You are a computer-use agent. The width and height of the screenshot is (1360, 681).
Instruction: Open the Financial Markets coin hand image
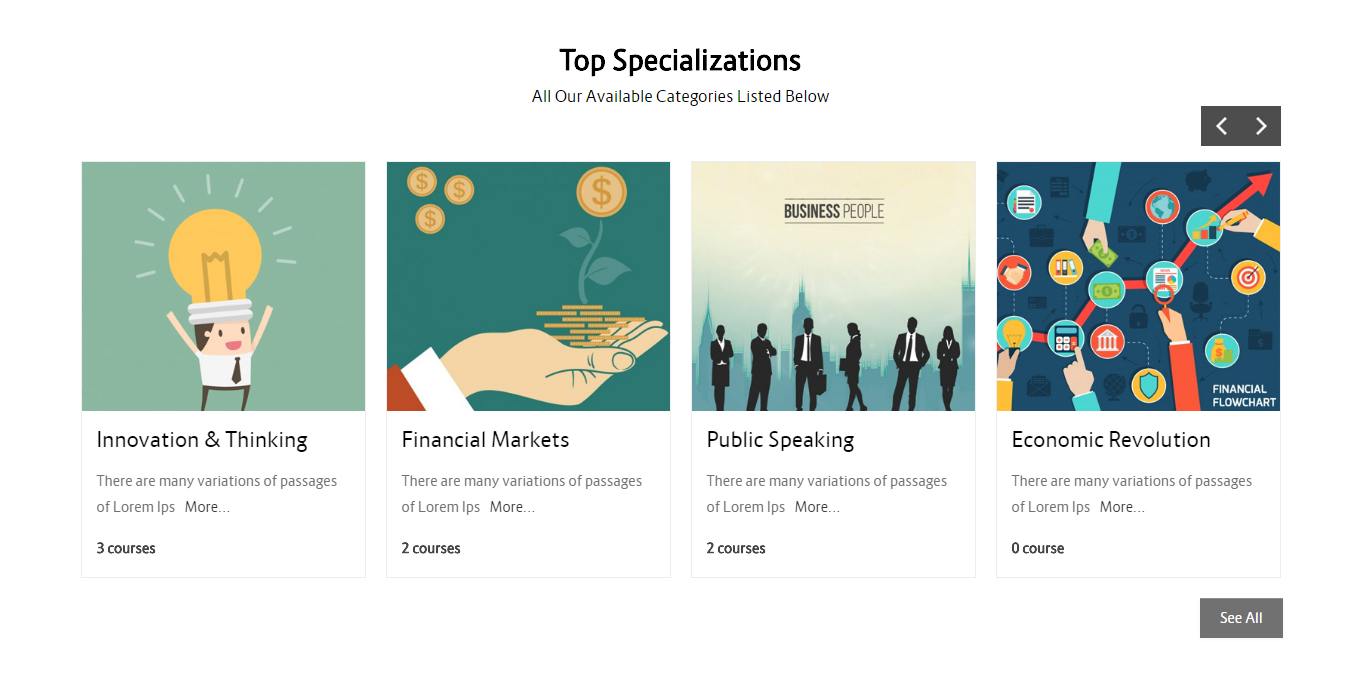[x=528, y=286]
